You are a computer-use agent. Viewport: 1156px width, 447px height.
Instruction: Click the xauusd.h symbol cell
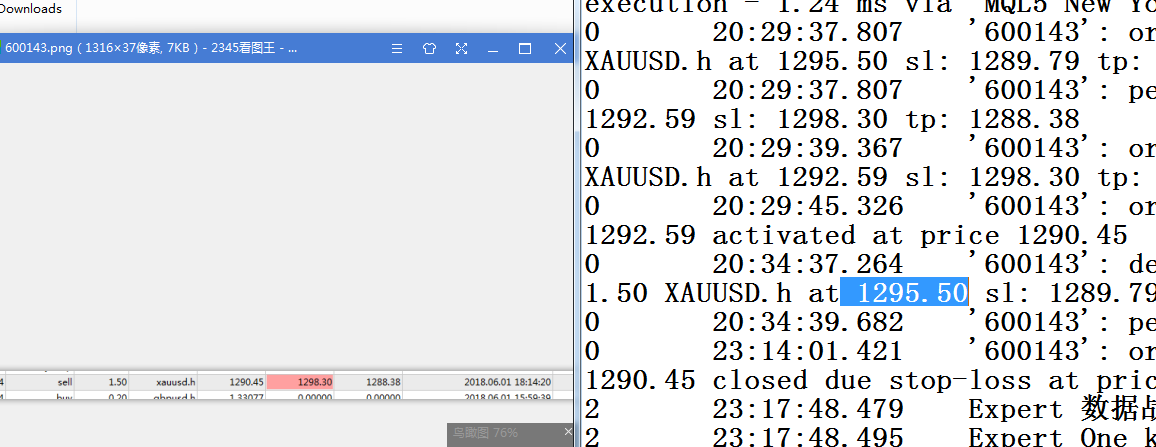(x=177, y=382)
